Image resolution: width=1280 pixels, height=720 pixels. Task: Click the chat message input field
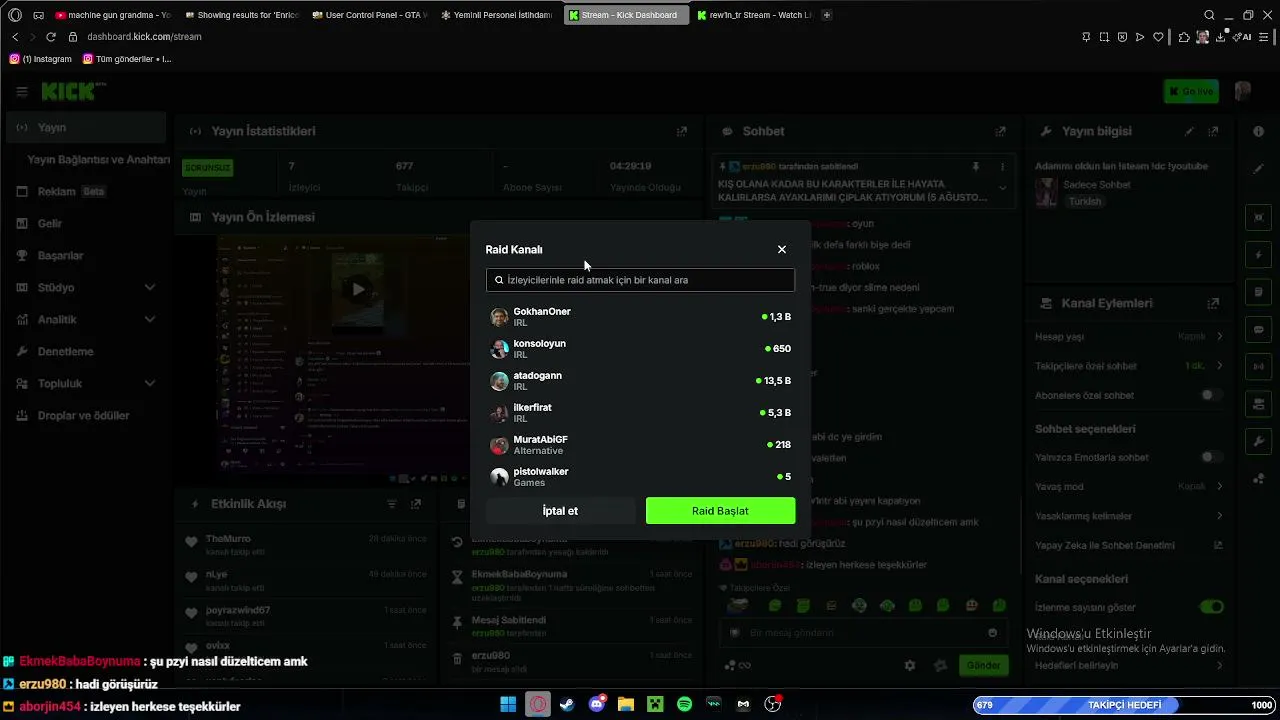pos(860,633)
